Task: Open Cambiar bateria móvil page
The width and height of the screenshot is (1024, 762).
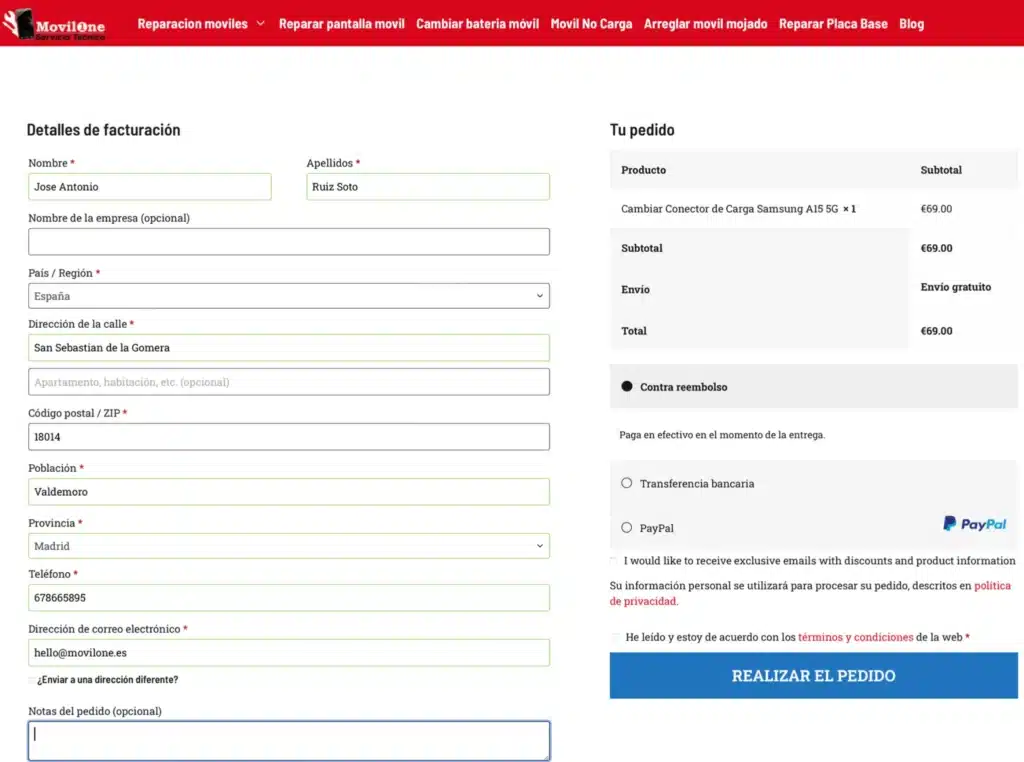Action: [477, 24]
